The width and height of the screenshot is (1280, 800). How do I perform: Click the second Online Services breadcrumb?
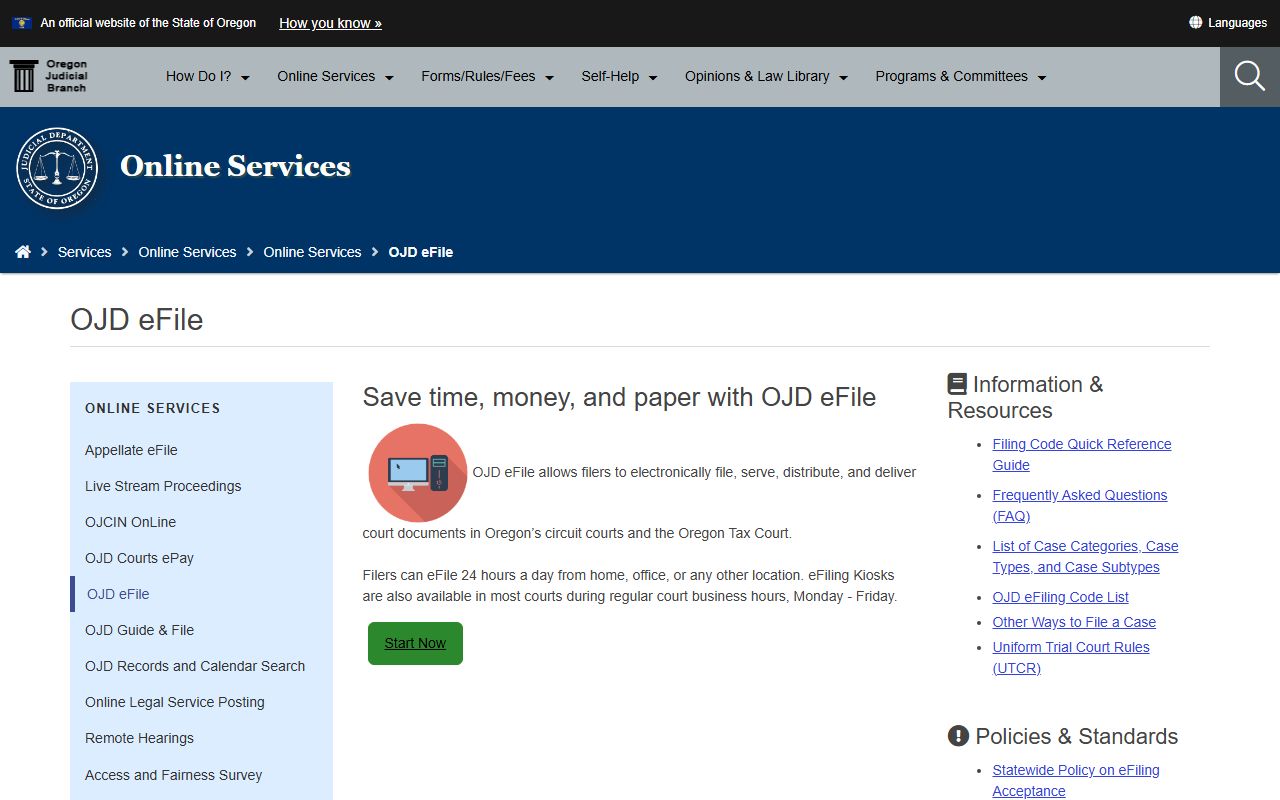312,252
